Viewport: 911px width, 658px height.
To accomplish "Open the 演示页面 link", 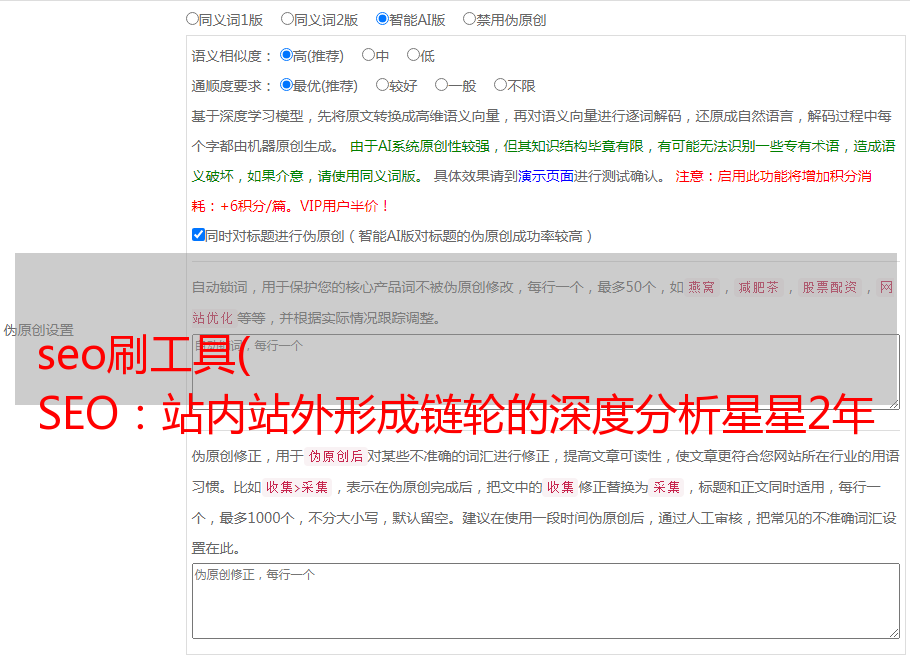I will coord(546,176).
